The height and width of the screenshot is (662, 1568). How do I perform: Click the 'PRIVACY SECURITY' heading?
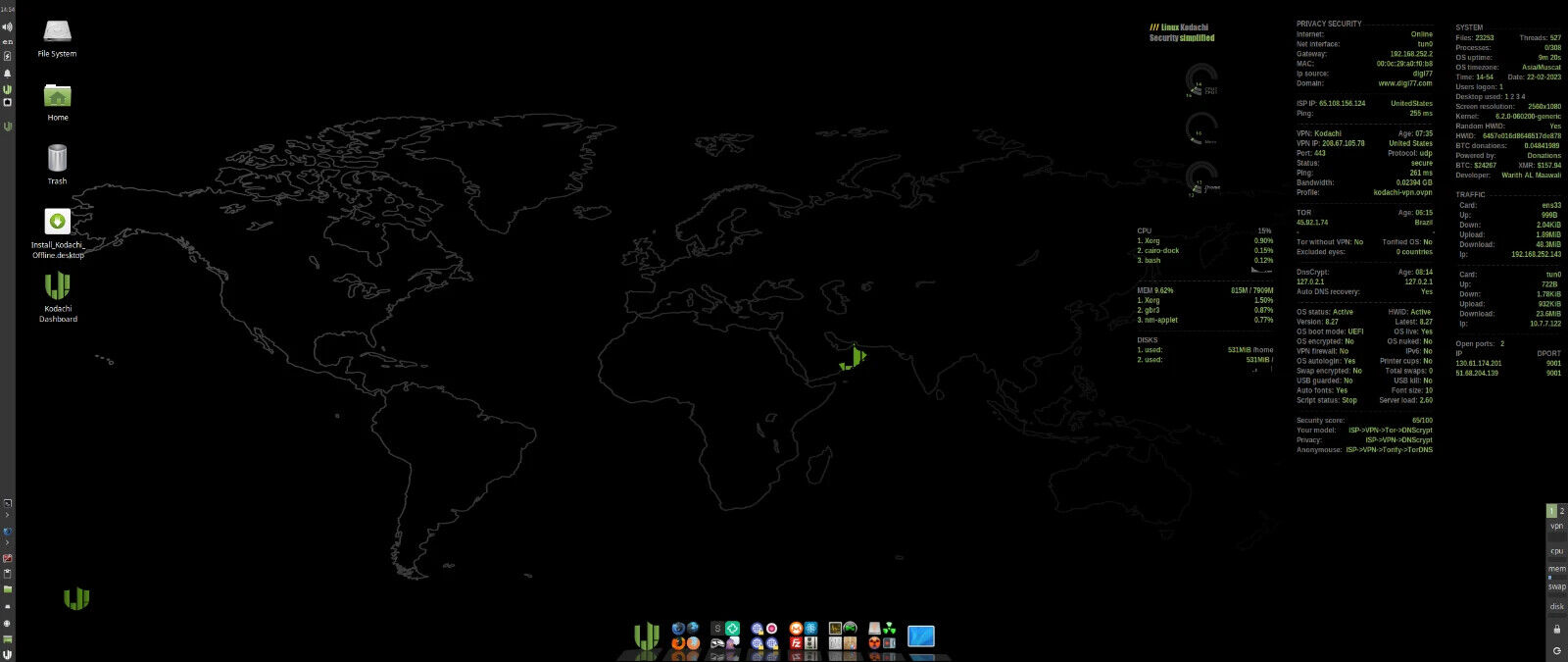pos(1329,24)
